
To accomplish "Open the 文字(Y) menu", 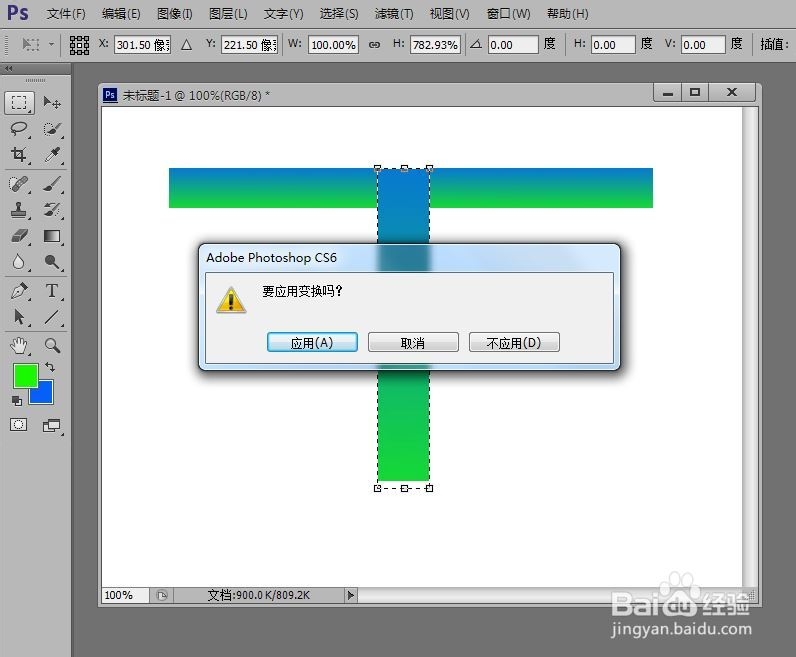I will tap(283, 14).
